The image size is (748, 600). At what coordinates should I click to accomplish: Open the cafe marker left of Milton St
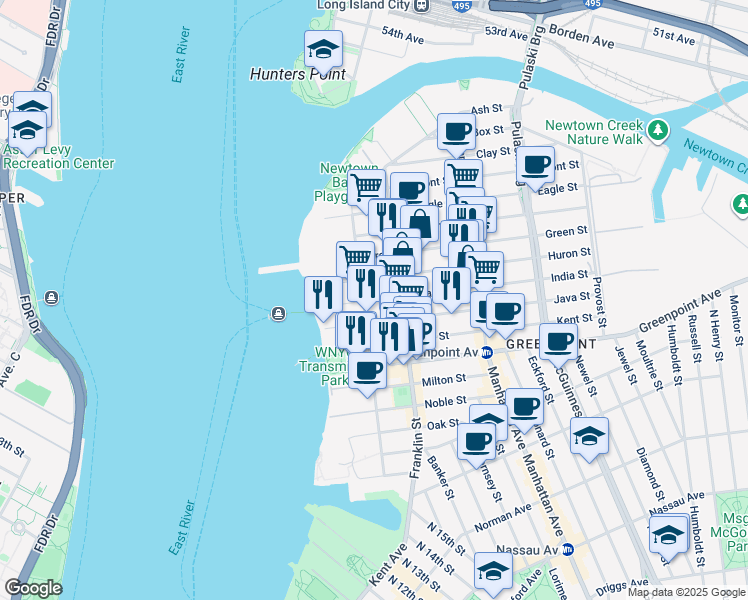pyautogui.click(x=368, y=369)
